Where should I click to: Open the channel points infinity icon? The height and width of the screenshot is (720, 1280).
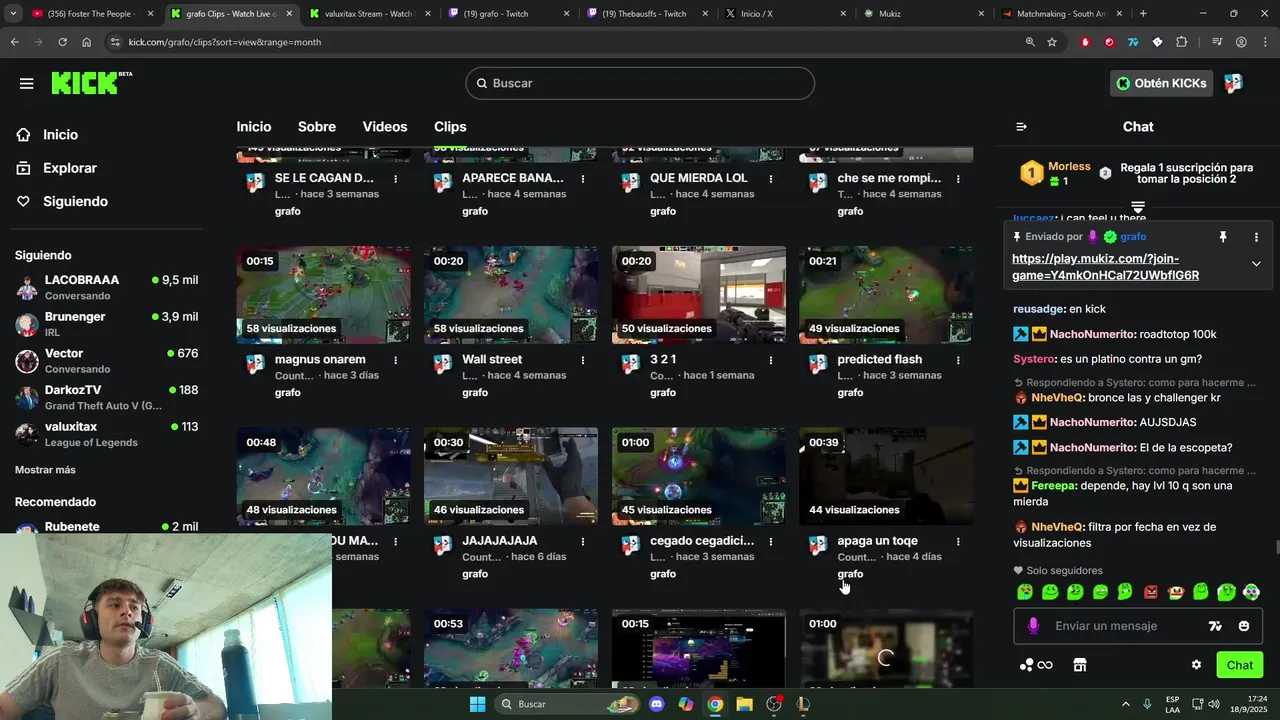1036,665
